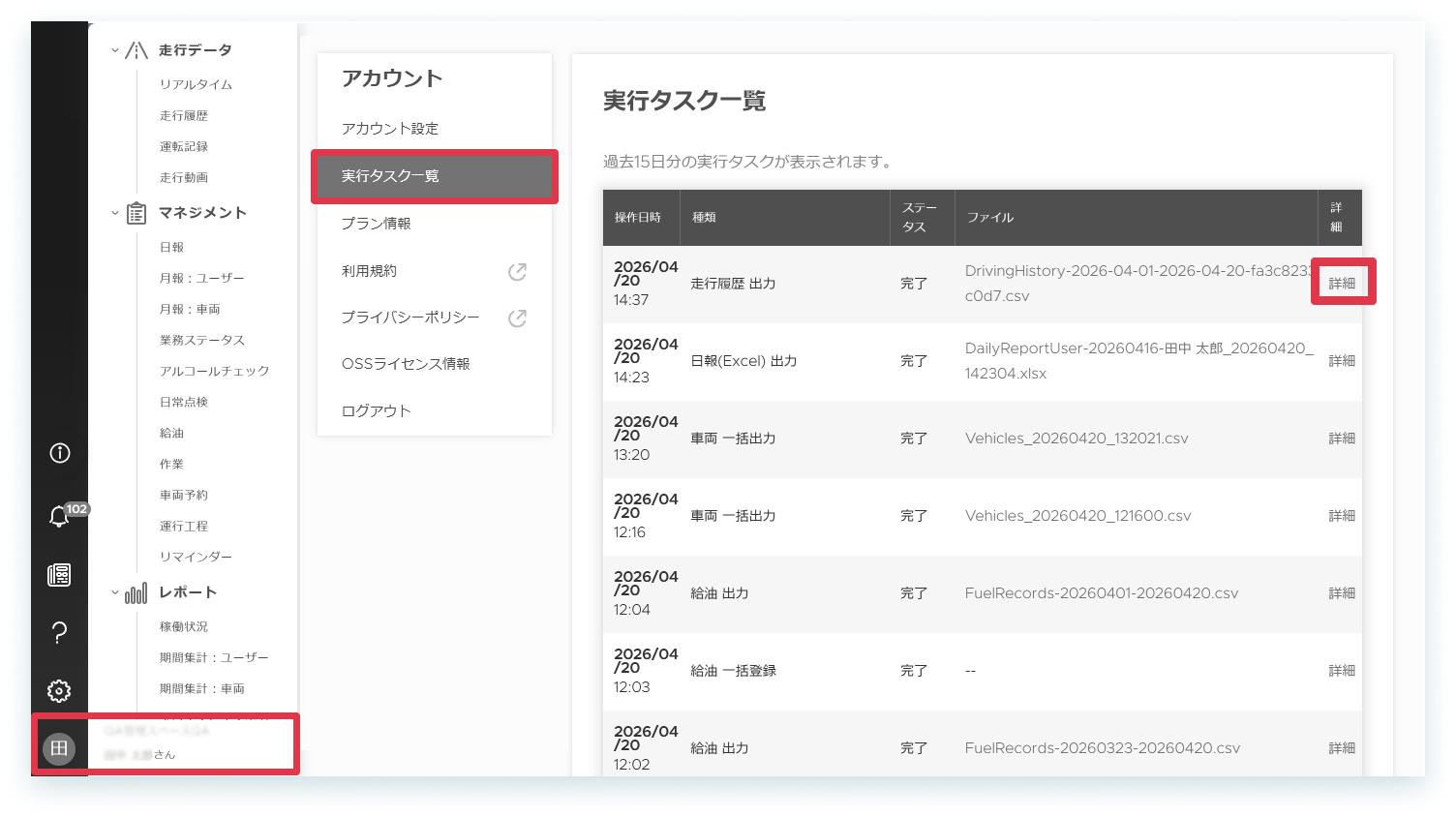Click the bar chart icon beside レポート

136,592
